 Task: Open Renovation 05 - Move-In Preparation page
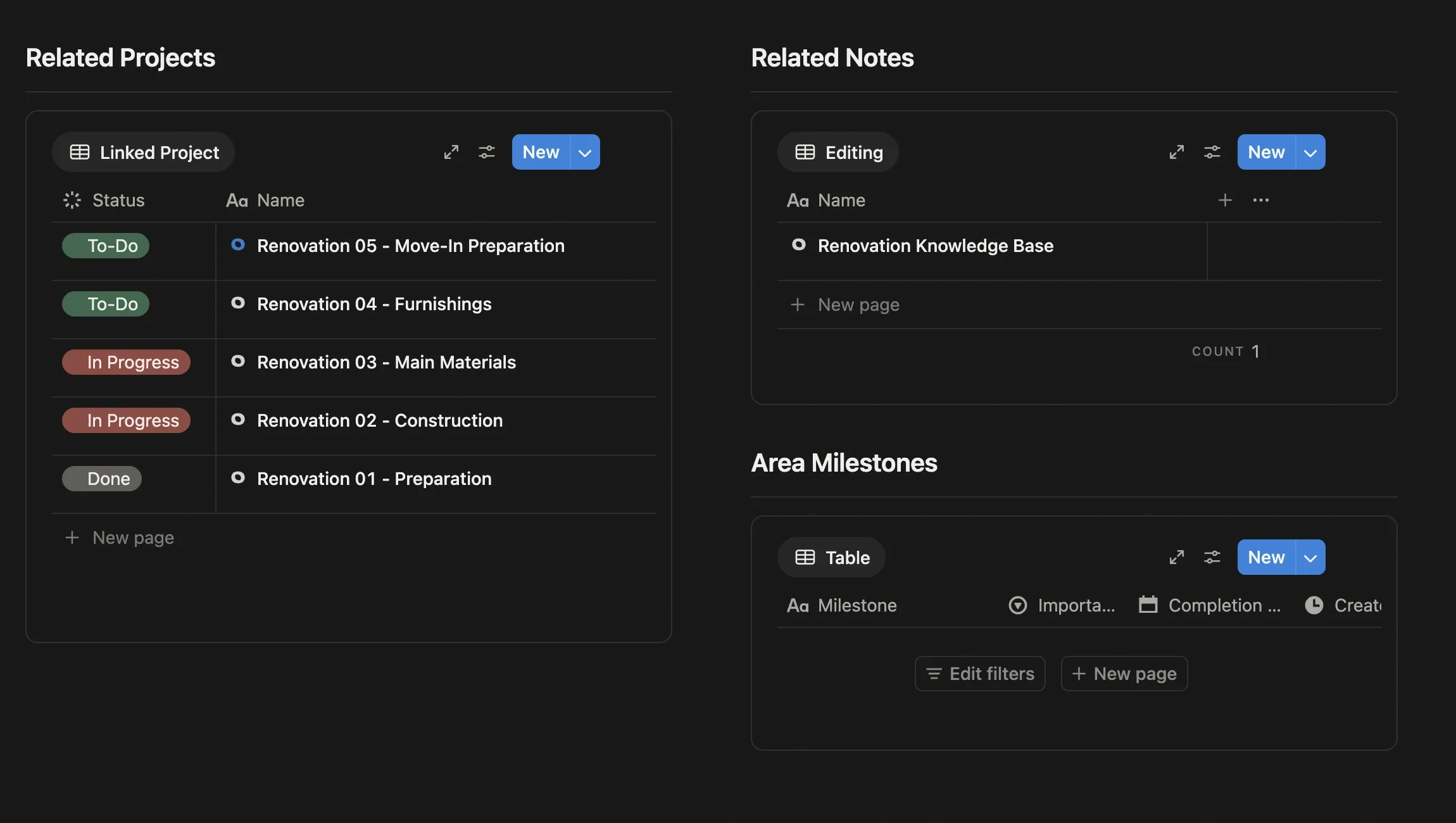[x=411, y=246]
